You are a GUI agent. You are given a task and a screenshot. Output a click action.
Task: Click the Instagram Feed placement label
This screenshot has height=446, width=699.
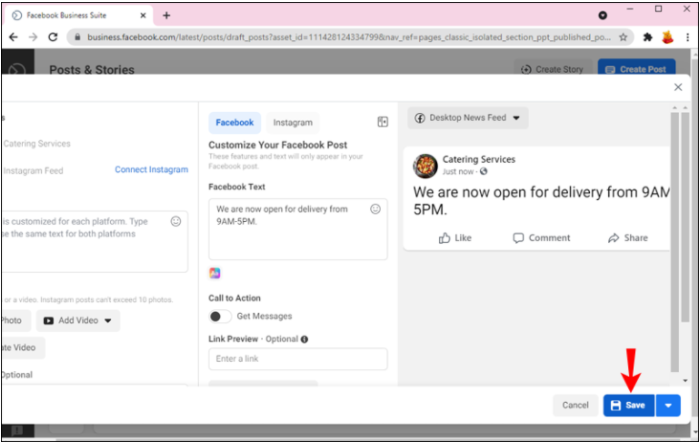pos(33,171)
